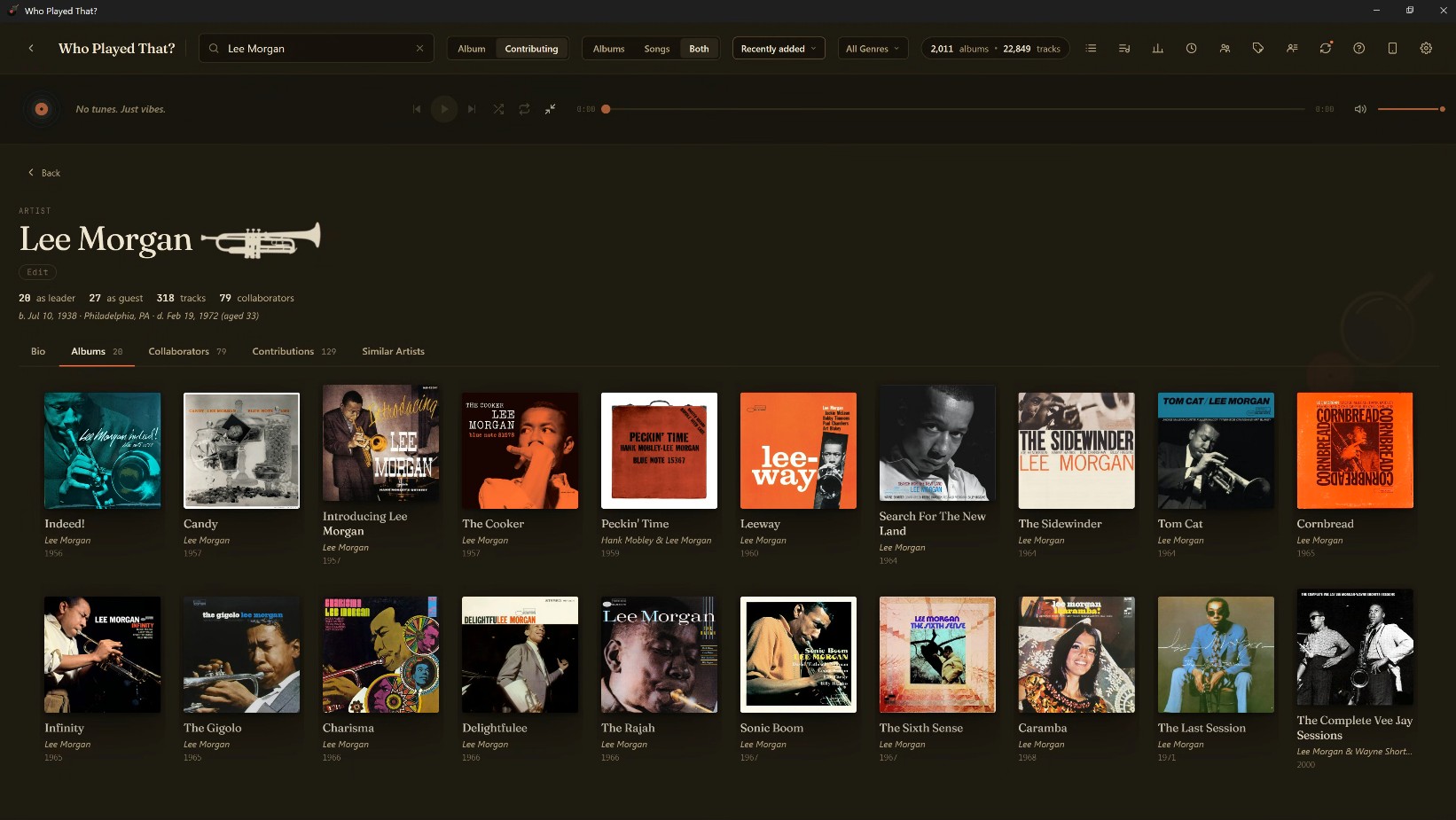Image resolution: width=1456 pixels, height=820 pixels.
Task: Open the Bio tab
Action: (x=38, y=351)
